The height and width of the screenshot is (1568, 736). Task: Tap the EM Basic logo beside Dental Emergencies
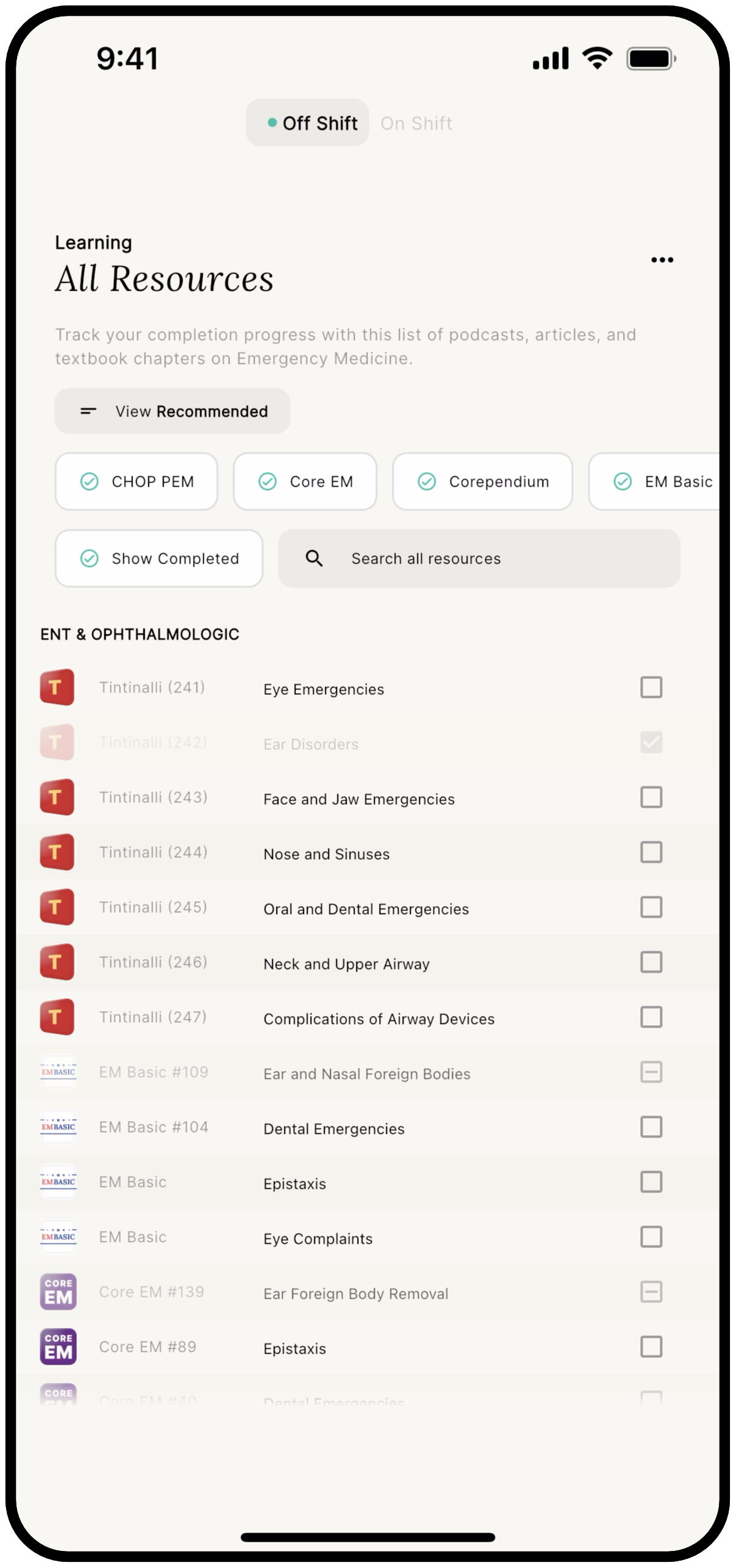58,1127
